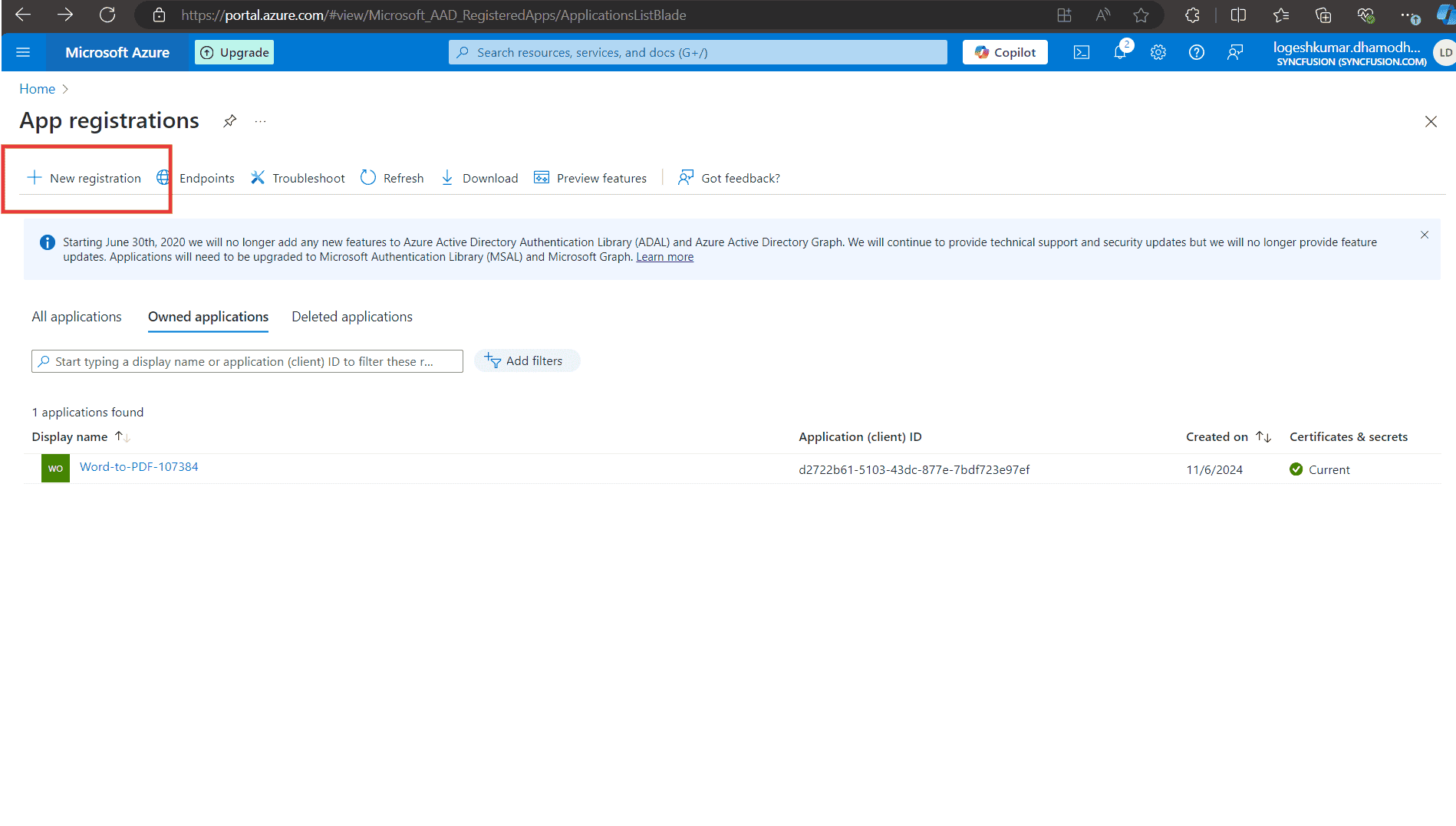Open the Add filters dropdown
1456x826 pixels.
pos(527,360)
